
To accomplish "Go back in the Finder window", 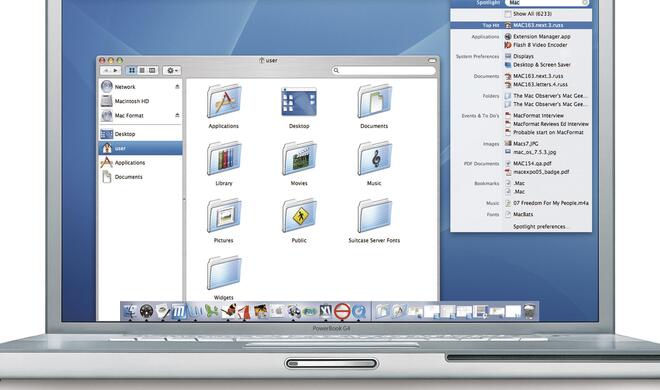I will coord(106,70).
